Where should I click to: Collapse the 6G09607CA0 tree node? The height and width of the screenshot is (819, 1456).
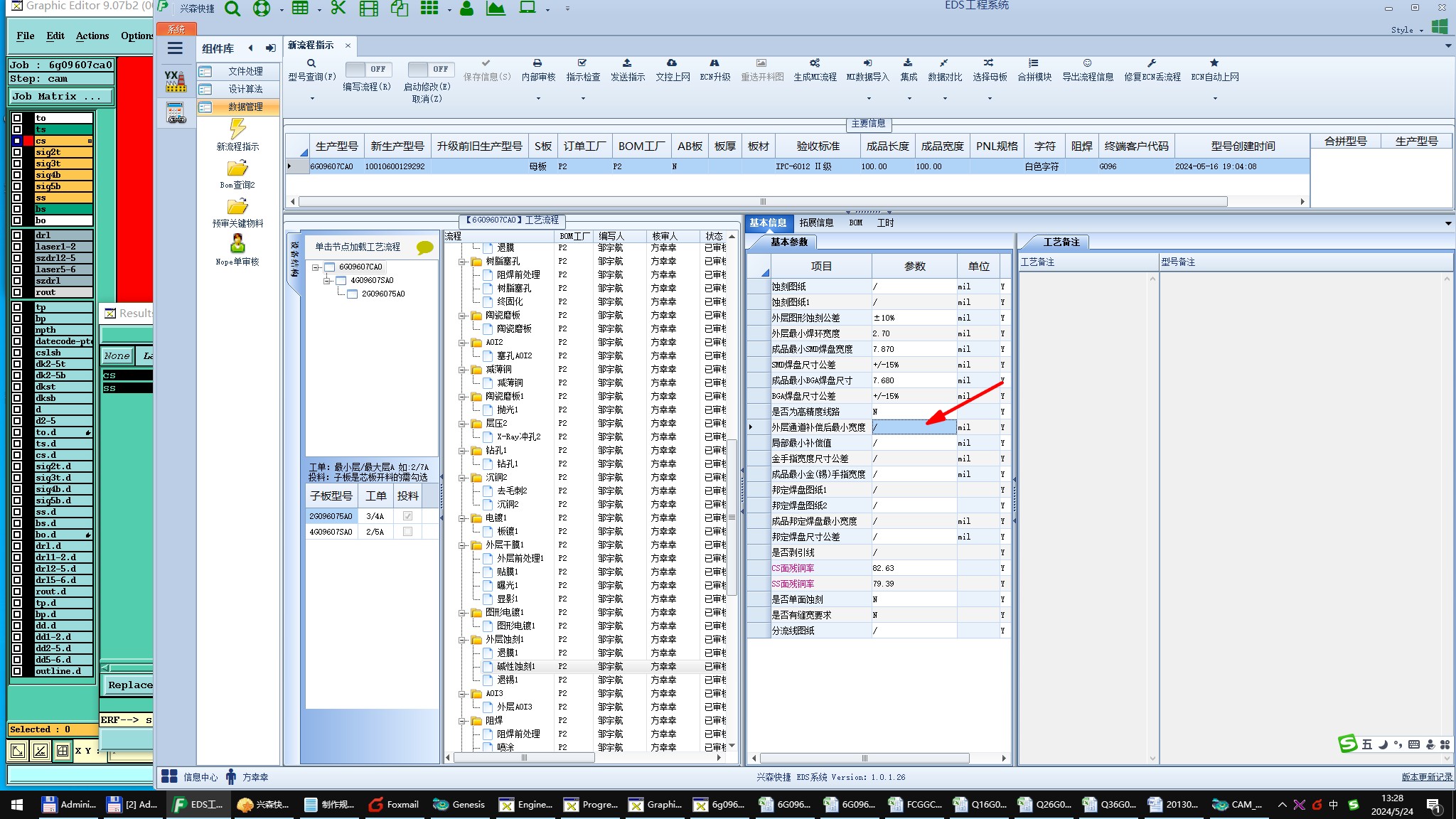316,267
